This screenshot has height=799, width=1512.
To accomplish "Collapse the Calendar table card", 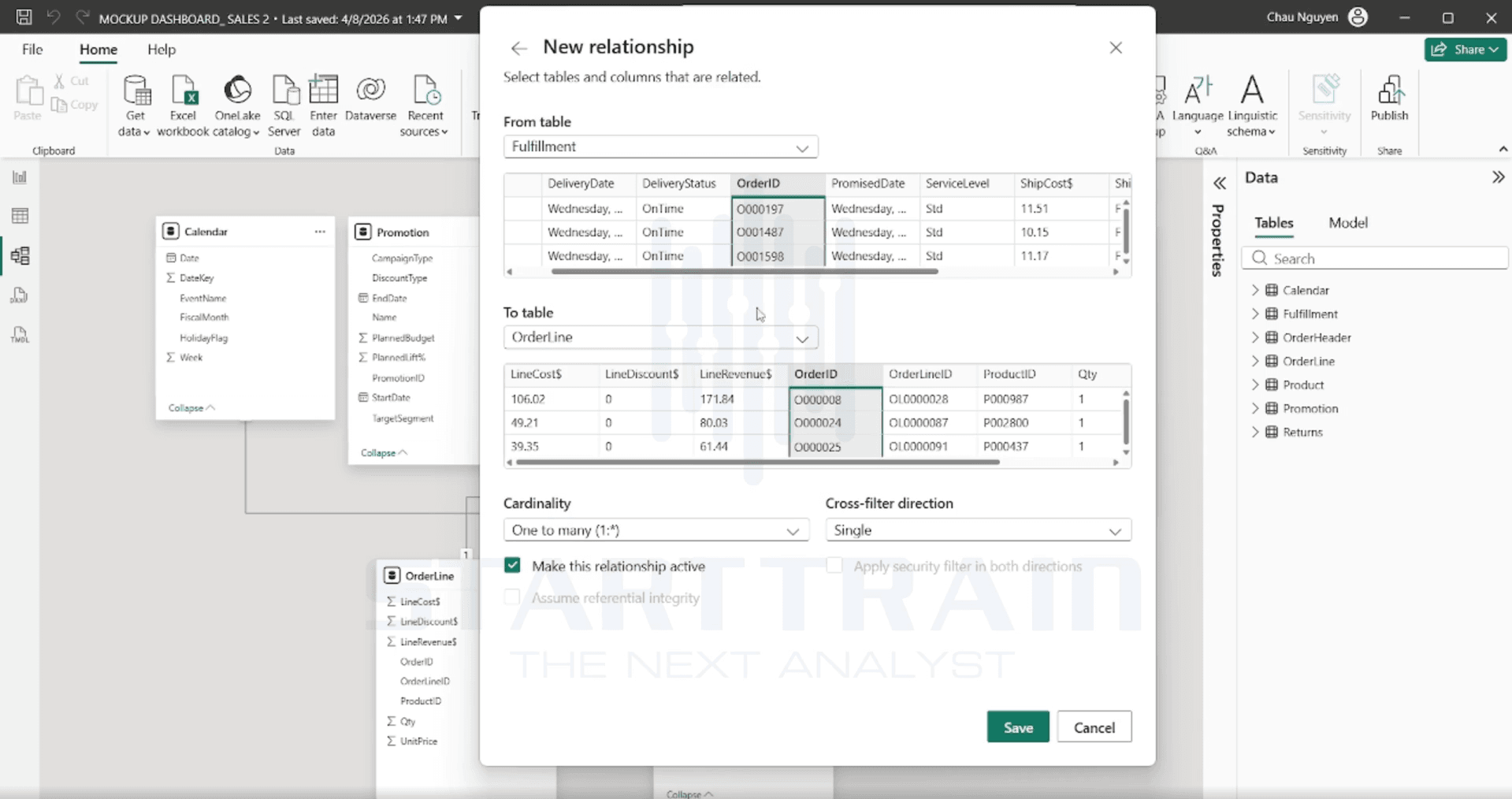I will click(x=191, y=407).
